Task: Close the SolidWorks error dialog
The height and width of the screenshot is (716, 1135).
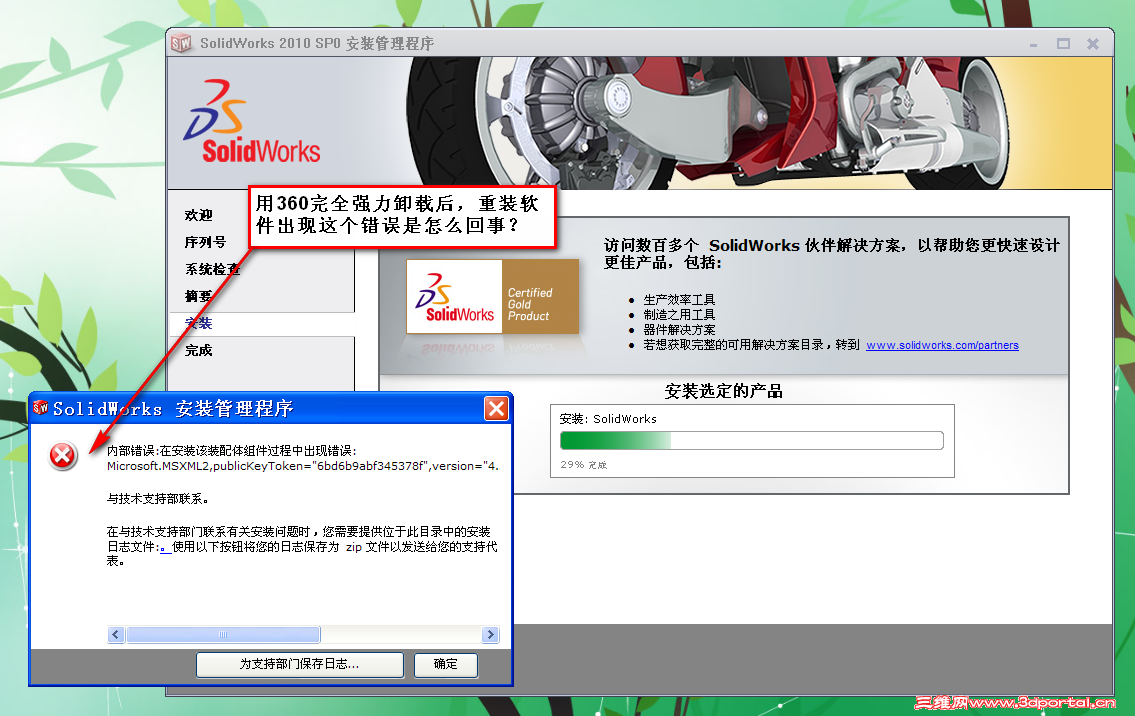Action: pos(497,409)
